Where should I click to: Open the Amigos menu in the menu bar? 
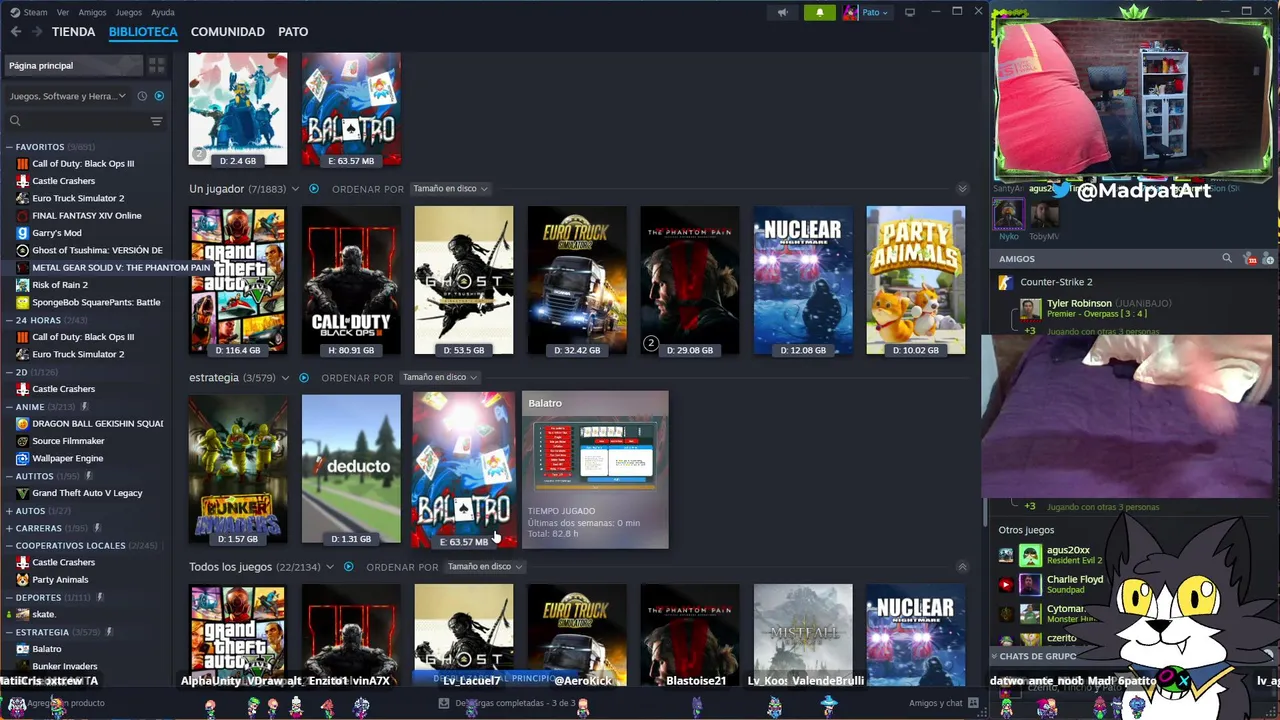click(x=92, y=12)
